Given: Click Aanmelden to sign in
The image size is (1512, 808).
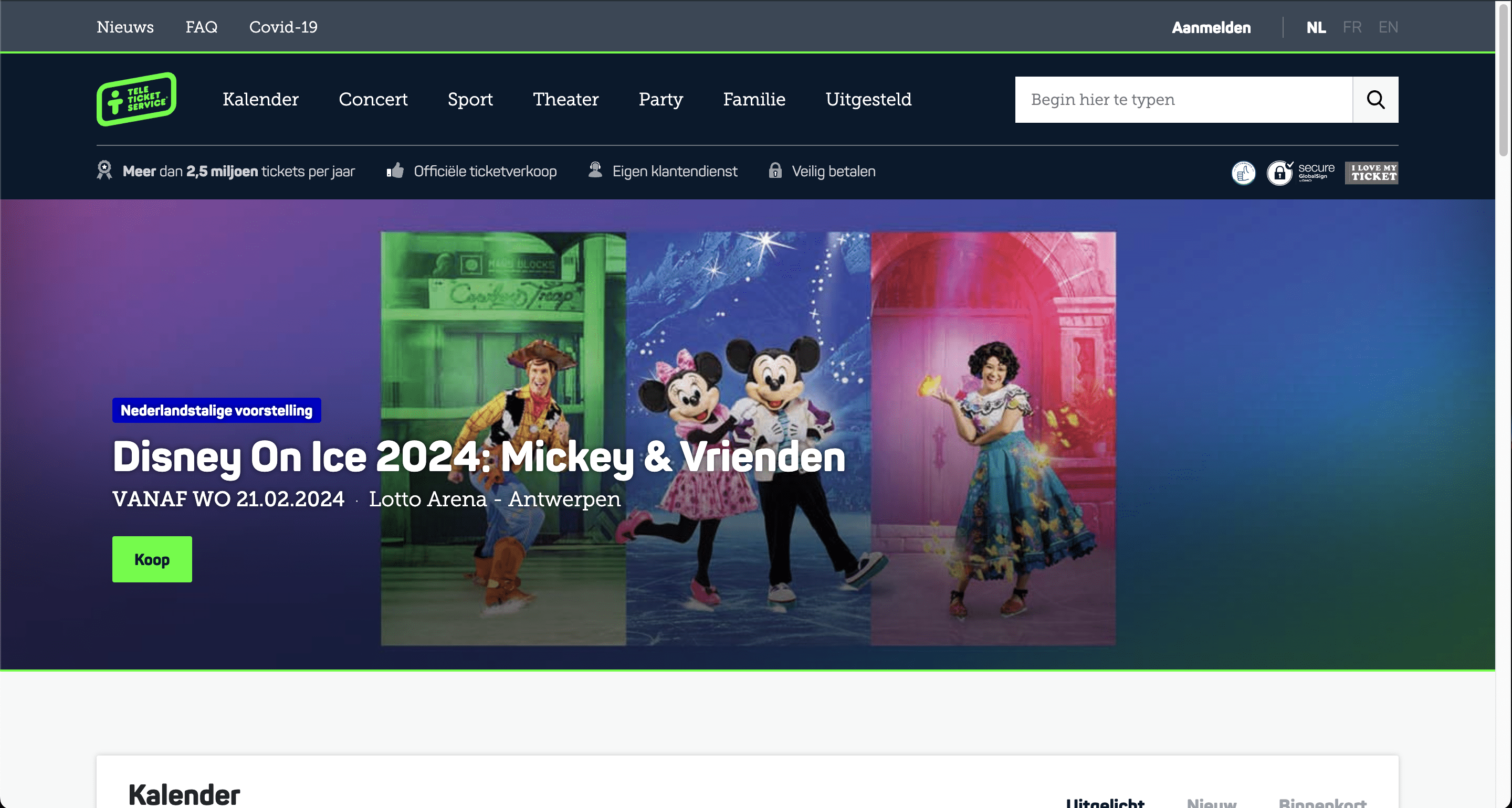Looking at the screenshot, I should pyautogui.click(x=1212, y=28).
